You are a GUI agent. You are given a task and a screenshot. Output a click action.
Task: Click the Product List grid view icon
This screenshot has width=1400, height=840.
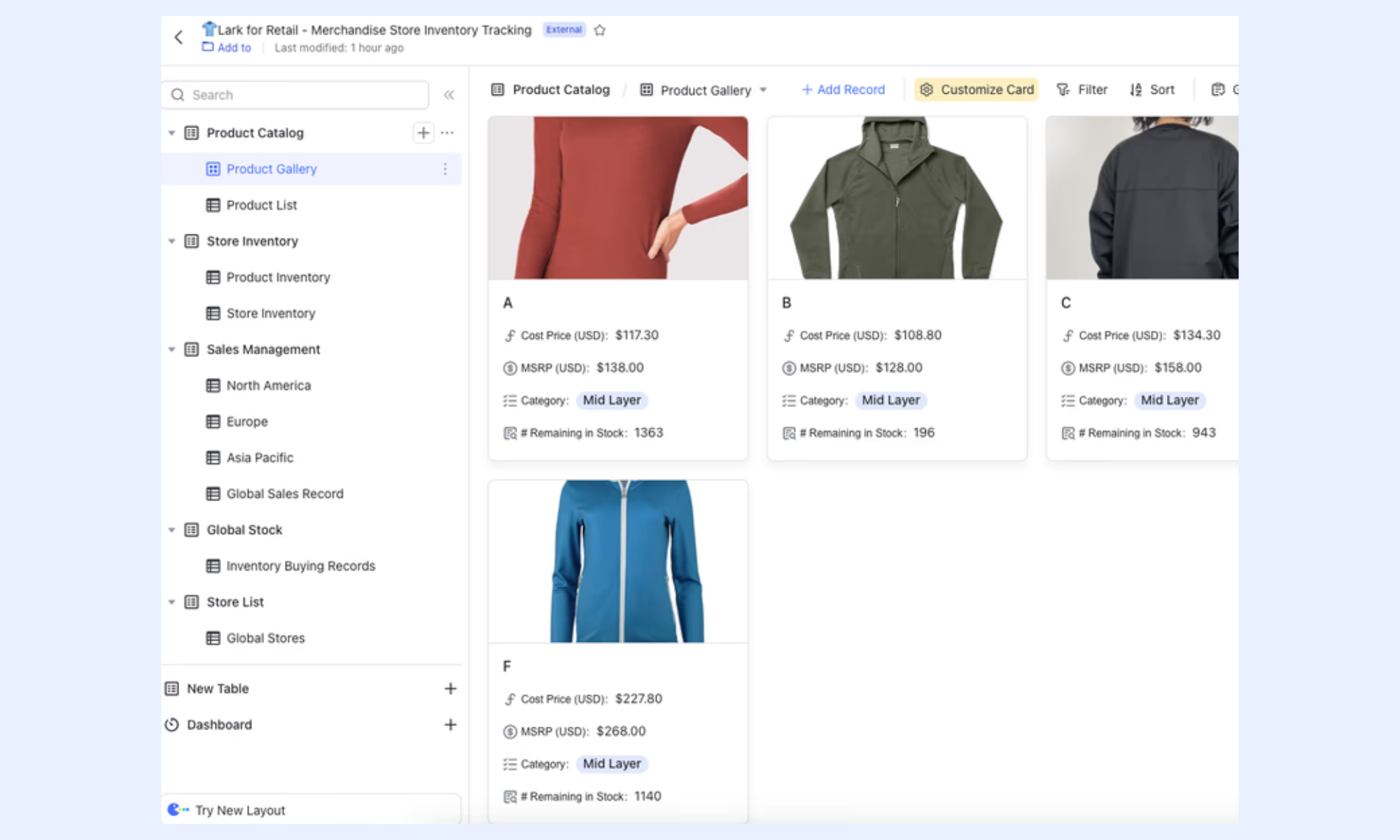point(213,205)
